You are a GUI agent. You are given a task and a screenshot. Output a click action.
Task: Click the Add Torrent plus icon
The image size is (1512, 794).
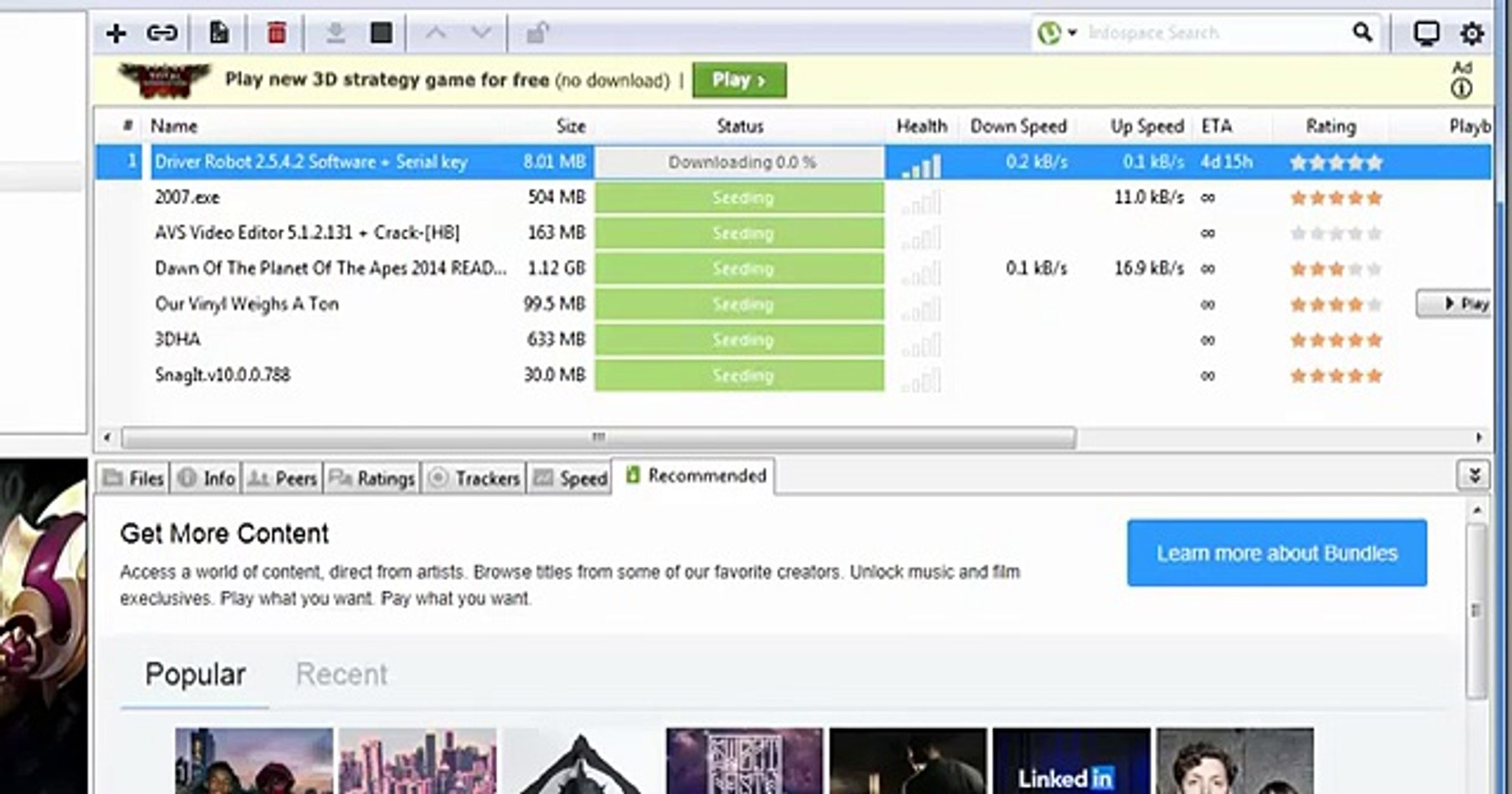(115, 33)
